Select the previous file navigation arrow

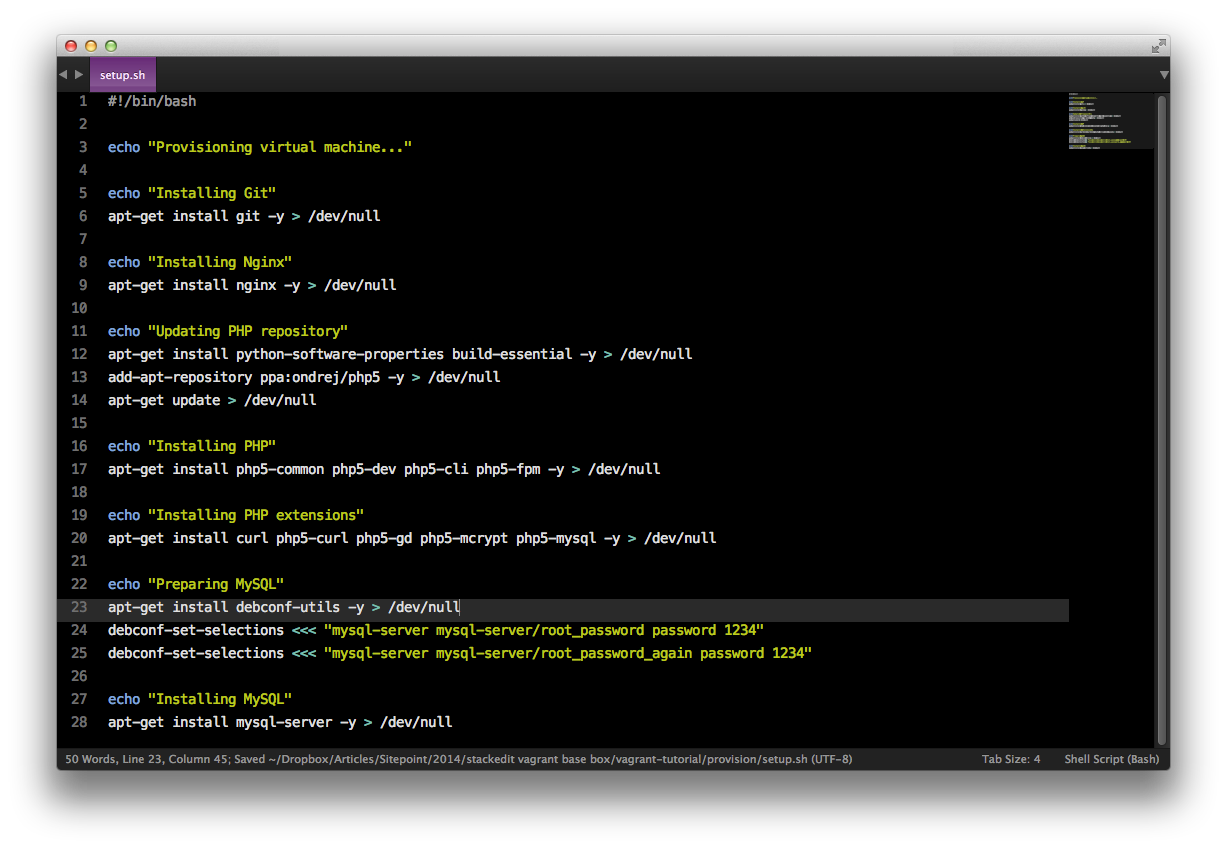[x=64, y=73]
